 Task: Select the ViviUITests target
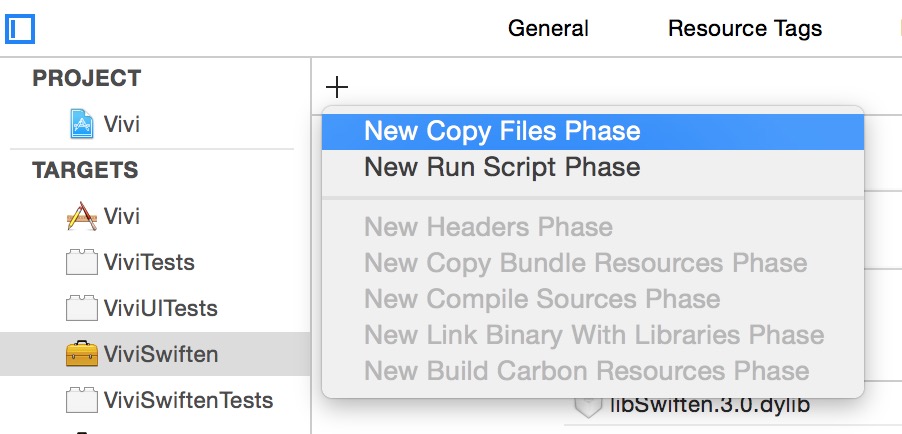click(160, 308)
